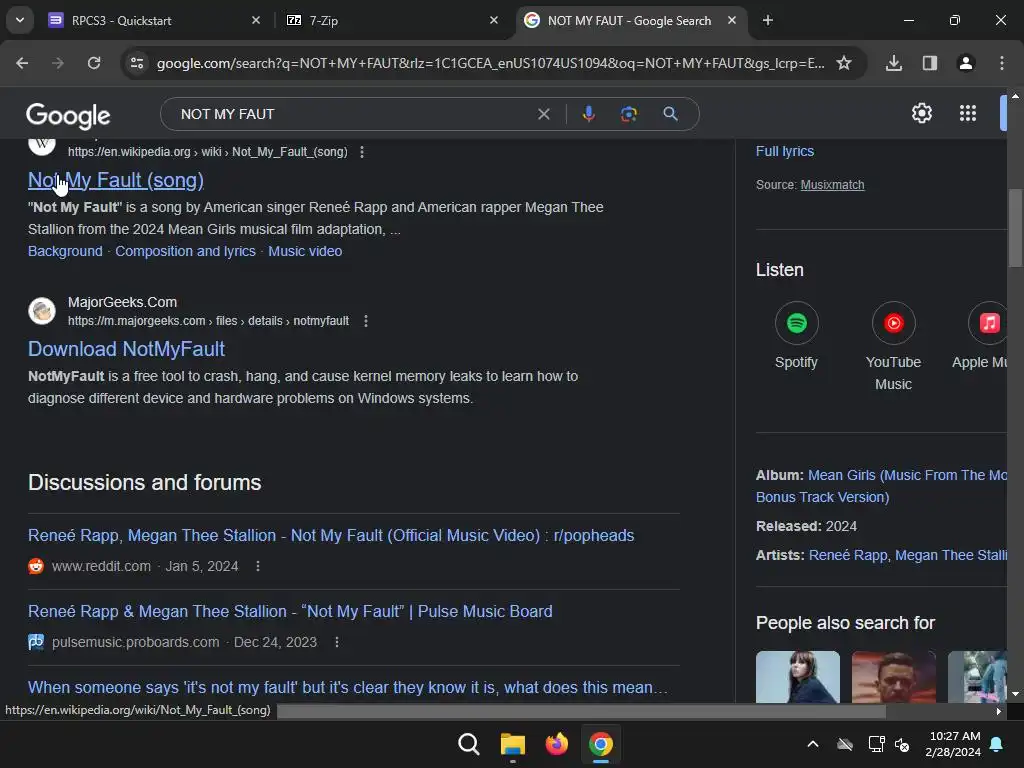Listen on YouTube Music
The image size is (1024, 768).
(x=893, y=346)
